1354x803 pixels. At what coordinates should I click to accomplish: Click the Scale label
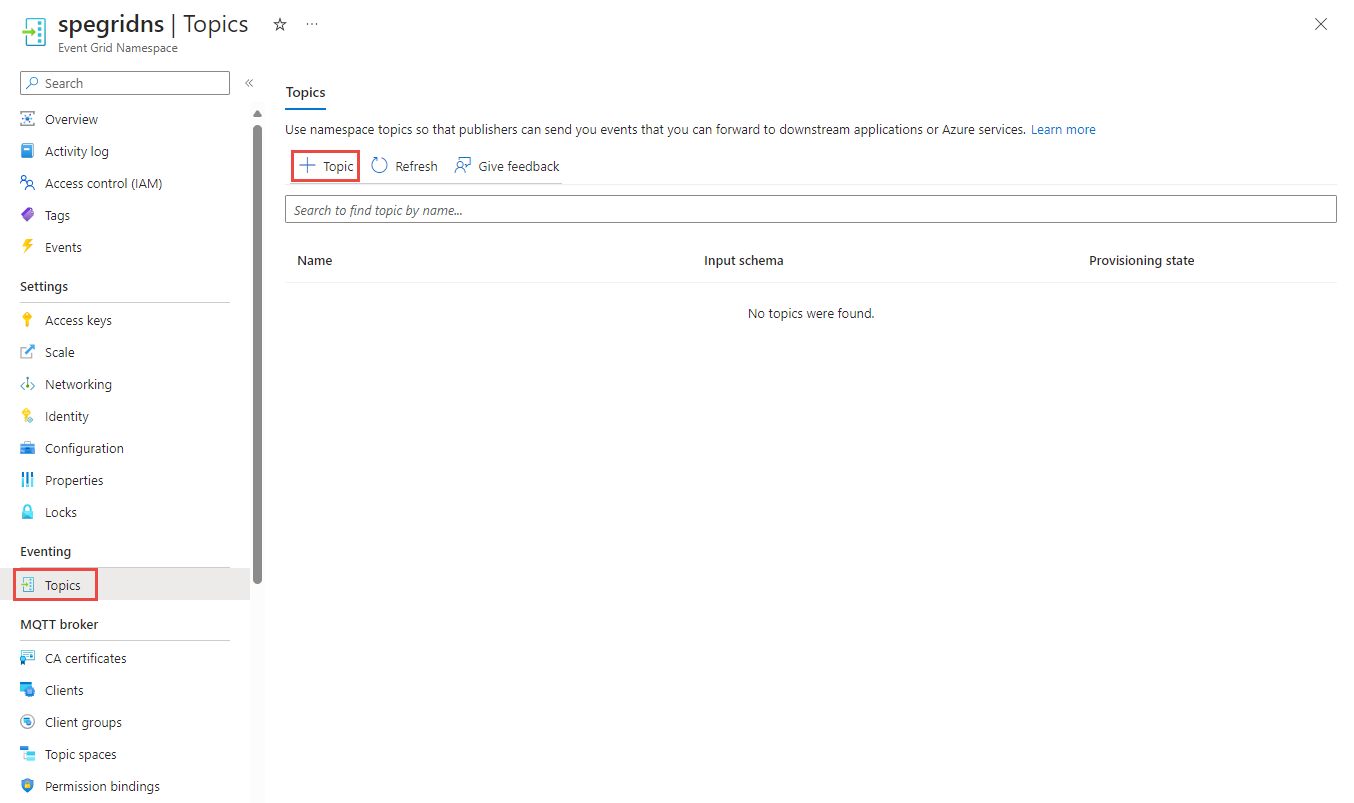coord(60,353)
